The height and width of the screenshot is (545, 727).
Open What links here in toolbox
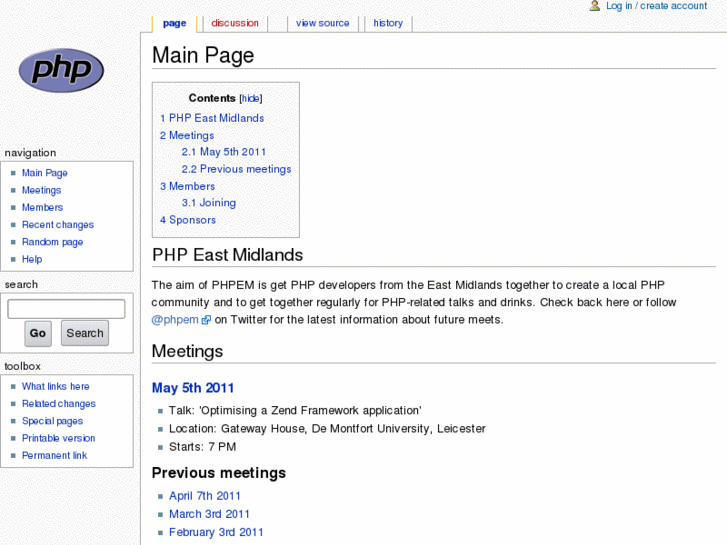(56, 386)
